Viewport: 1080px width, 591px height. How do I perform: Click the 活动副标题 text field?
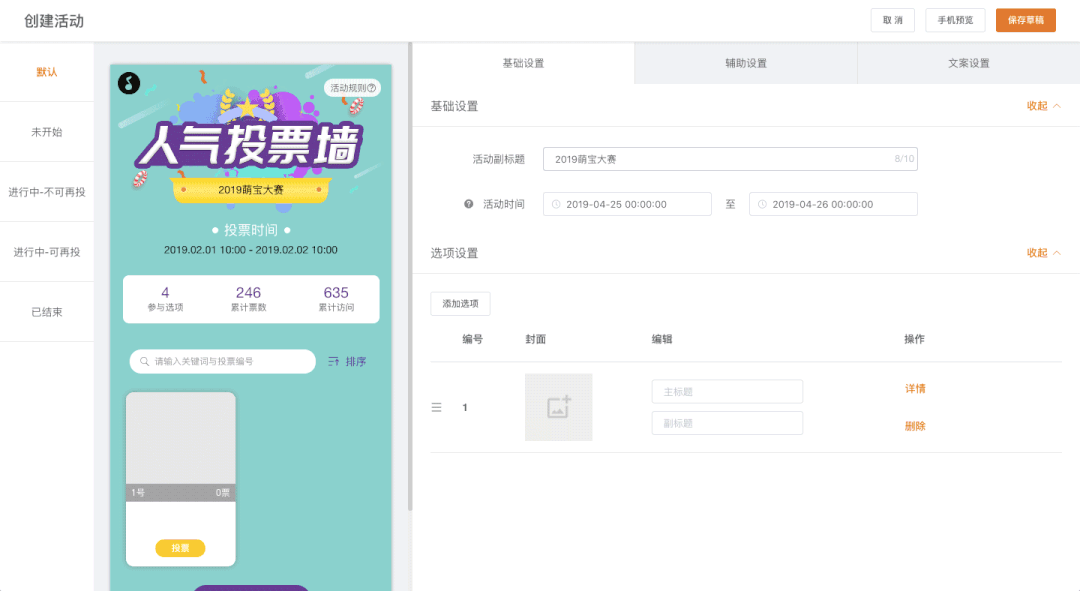click(x=730, y=158)
